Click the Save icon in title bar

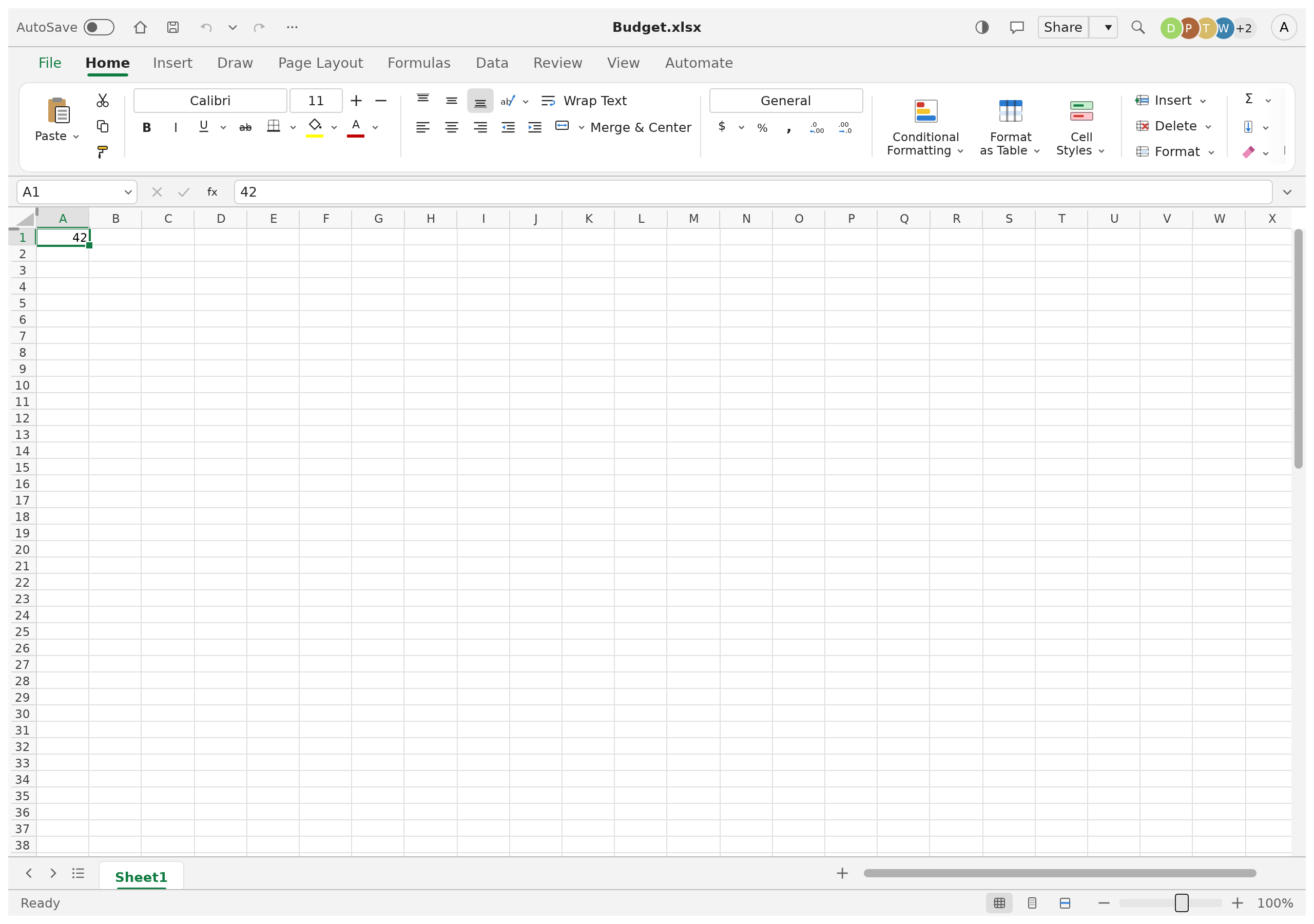(173, 28)
